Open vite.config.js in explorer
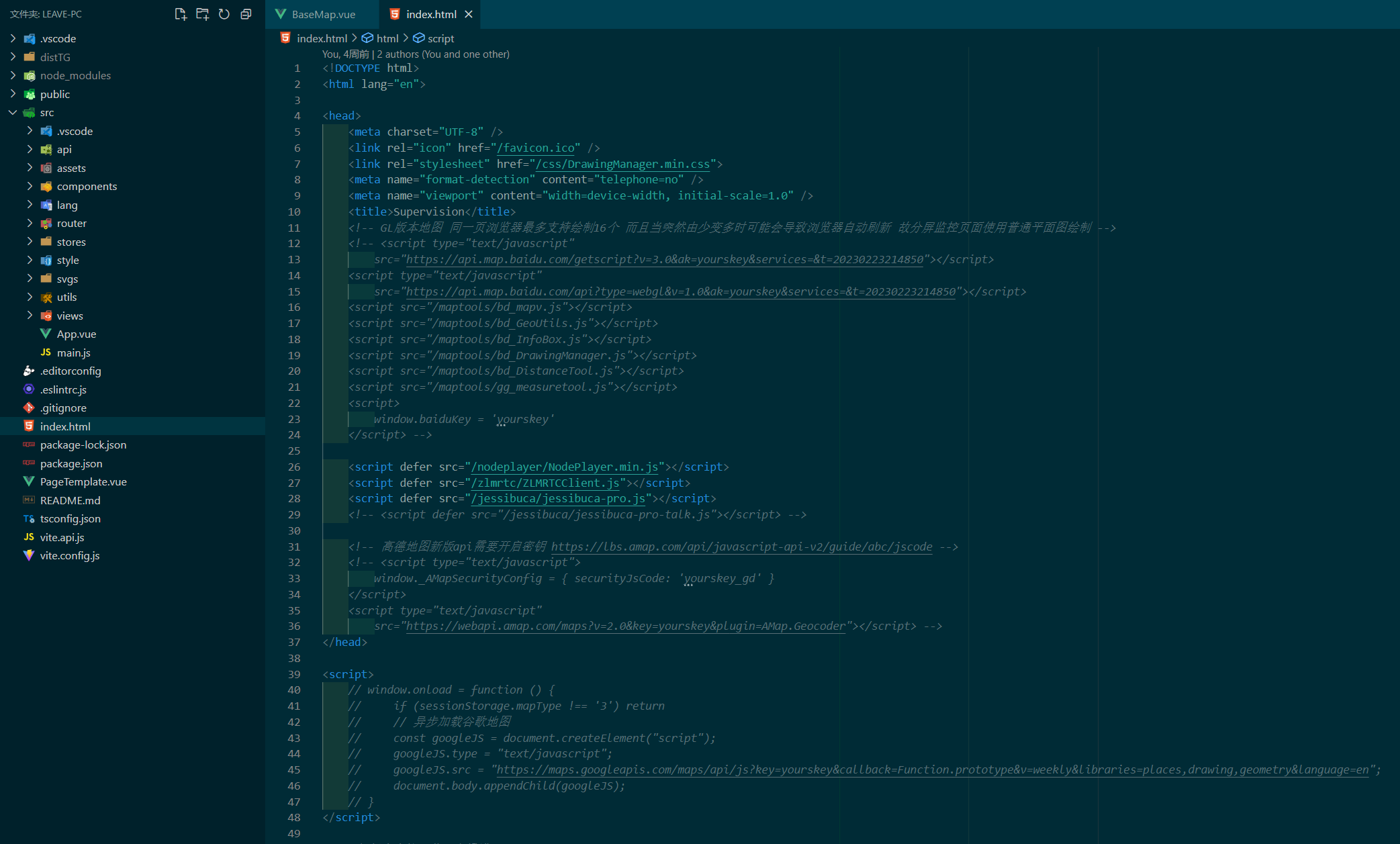1400x844 pixels. 69,555
